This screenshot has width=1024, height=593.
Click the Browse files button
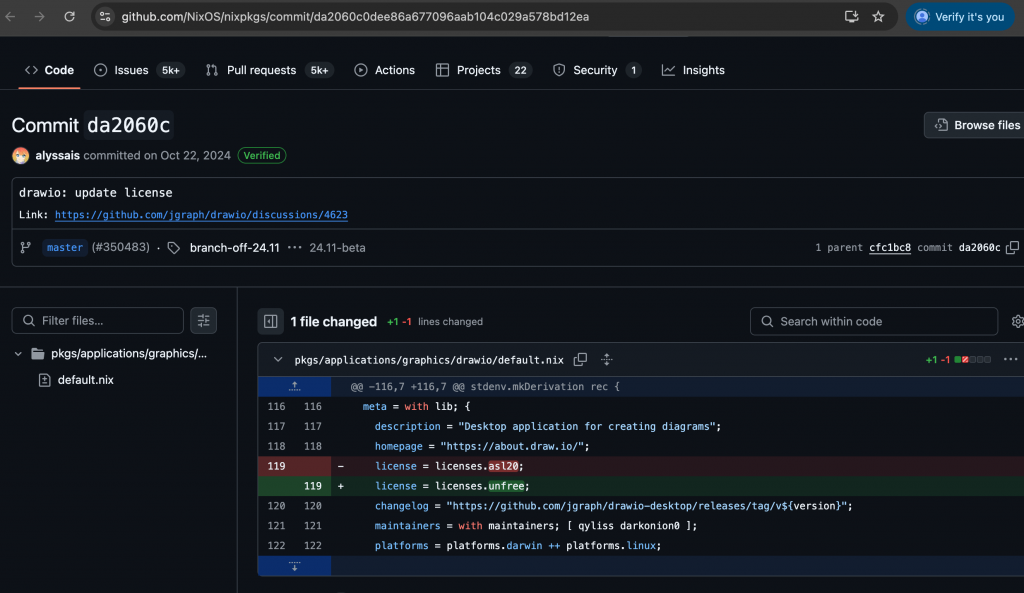click(976, 125)
